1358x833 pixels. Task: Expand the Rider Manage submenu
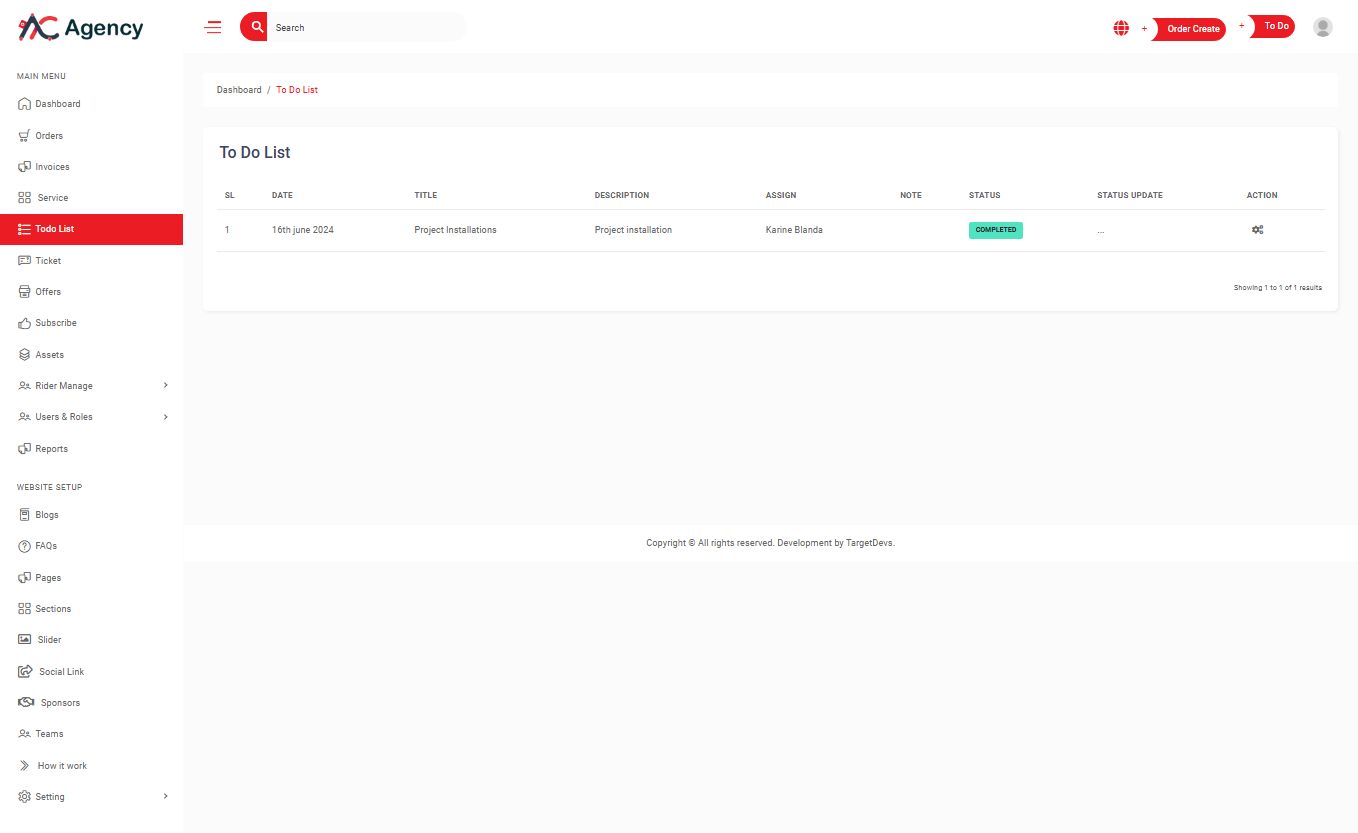(165, 386)
